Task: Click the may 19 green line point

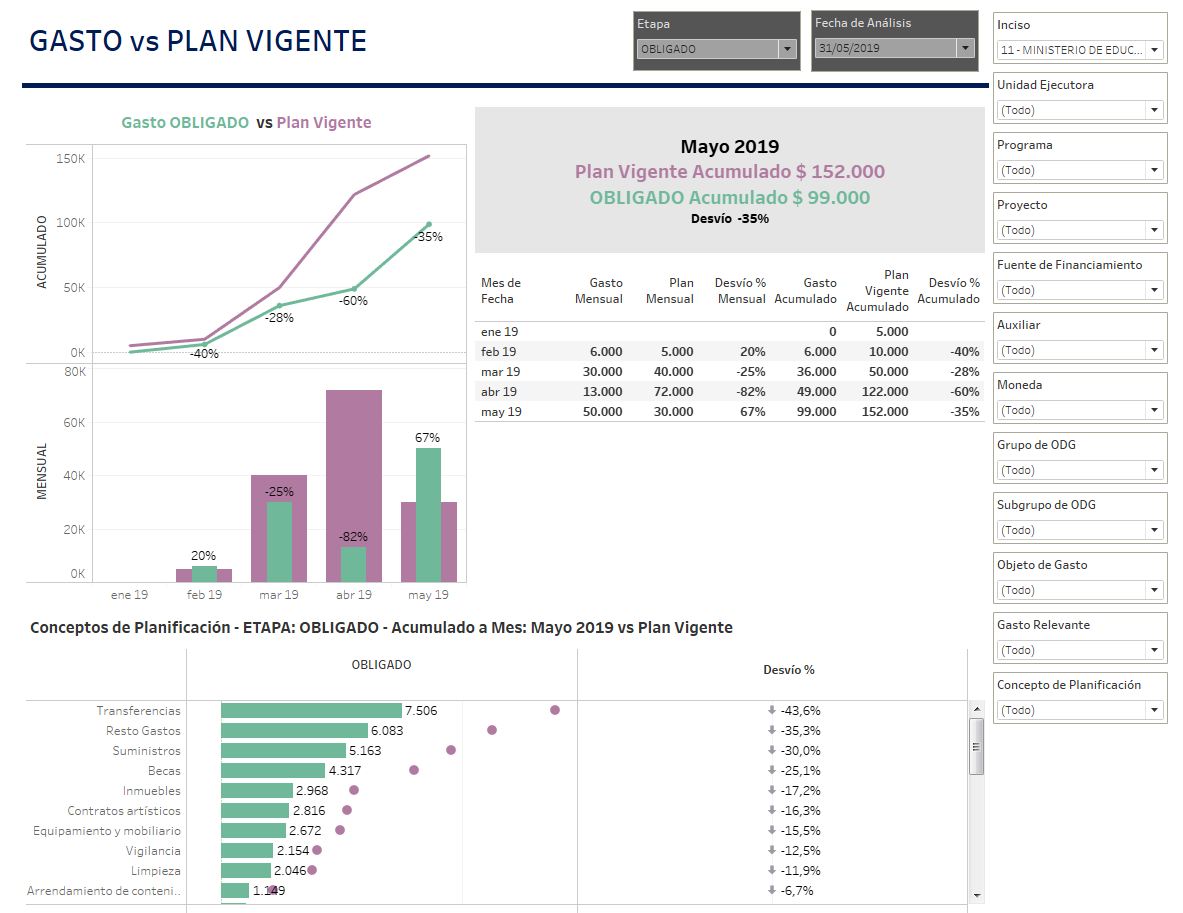Action: click(429, 224)
